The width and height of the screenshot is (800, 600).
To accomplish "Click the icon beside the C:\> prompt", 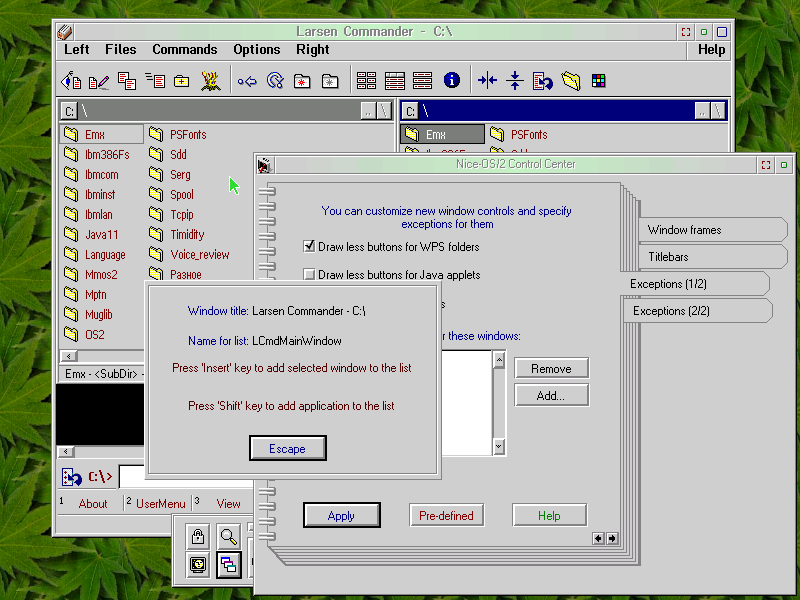I will tap(72, 477).
